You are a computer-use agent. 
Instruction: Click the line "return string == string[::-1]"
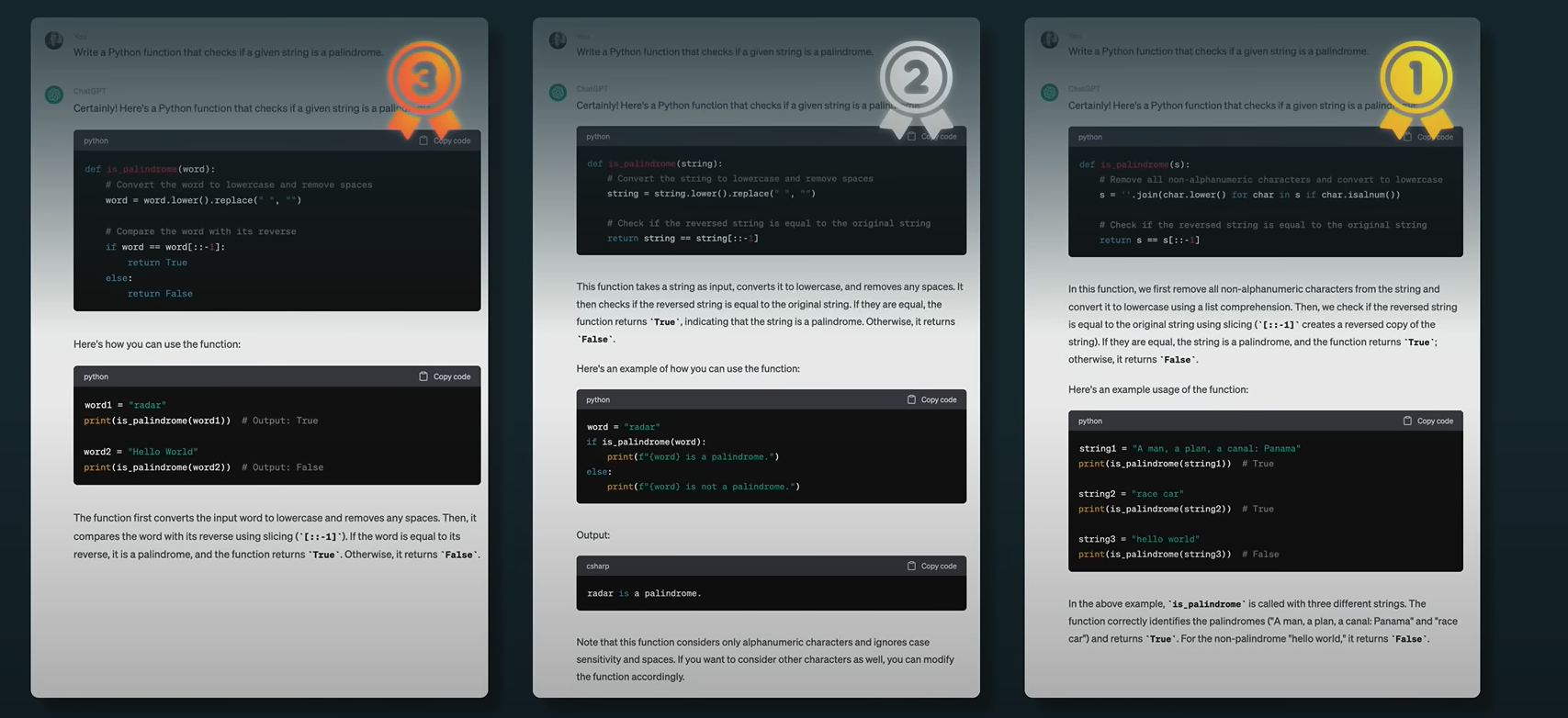[682, 238]
